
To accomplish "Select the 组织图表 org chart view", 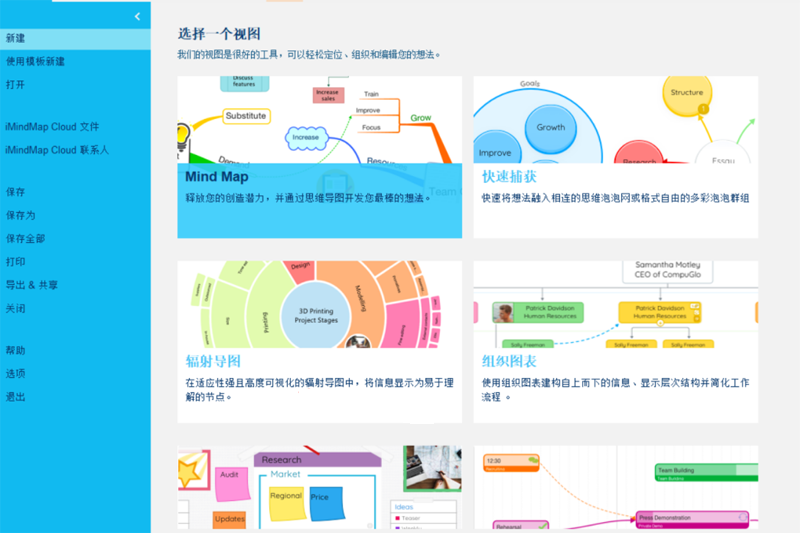I will [615, 342].
